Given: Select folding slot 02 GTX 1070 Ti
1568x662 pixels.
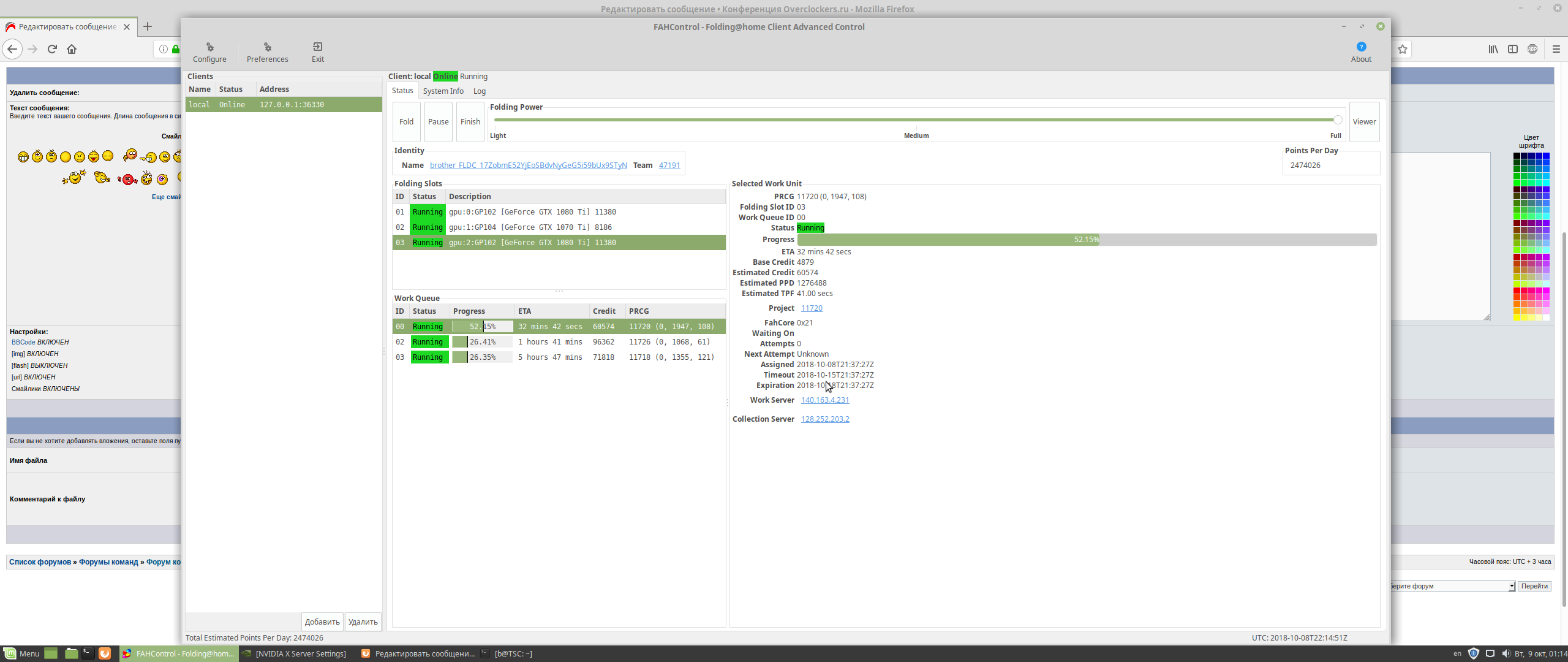Looking at the screenshot, I should pyautogui.click(x=532, y=227).
